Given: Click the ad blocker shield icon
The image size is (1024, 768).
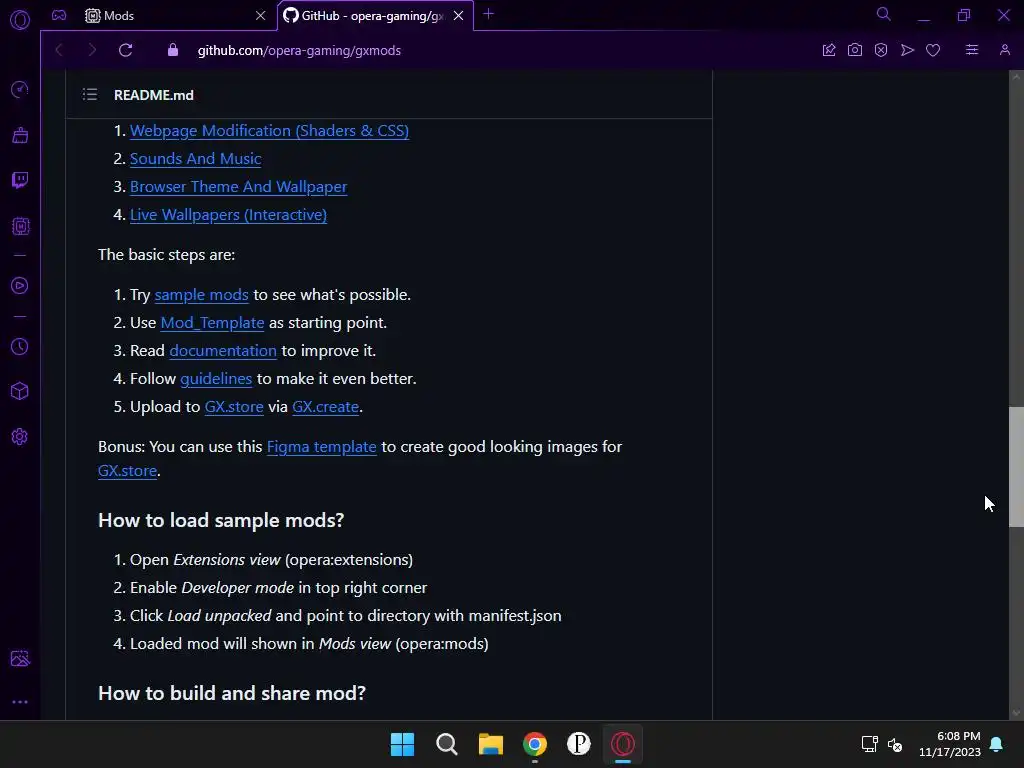Looking at the screenshot, I should (x=880, y=50).
